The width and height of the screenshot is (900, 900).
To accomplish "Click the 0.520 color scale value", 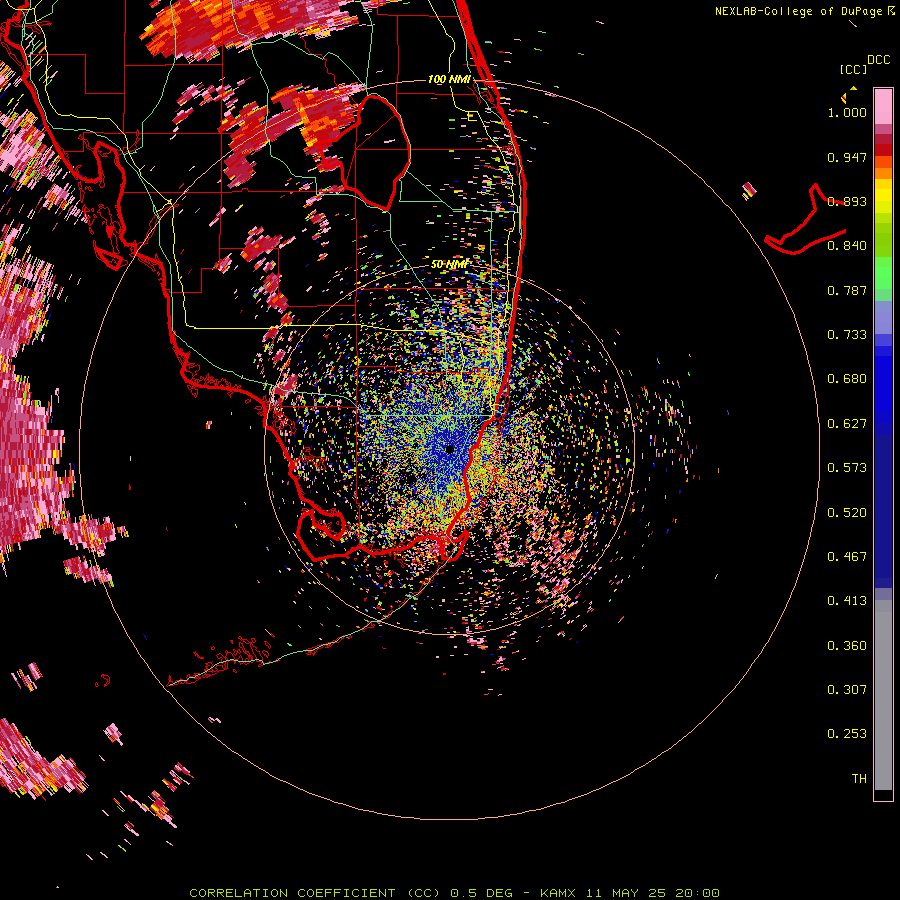I will point(847,513).
